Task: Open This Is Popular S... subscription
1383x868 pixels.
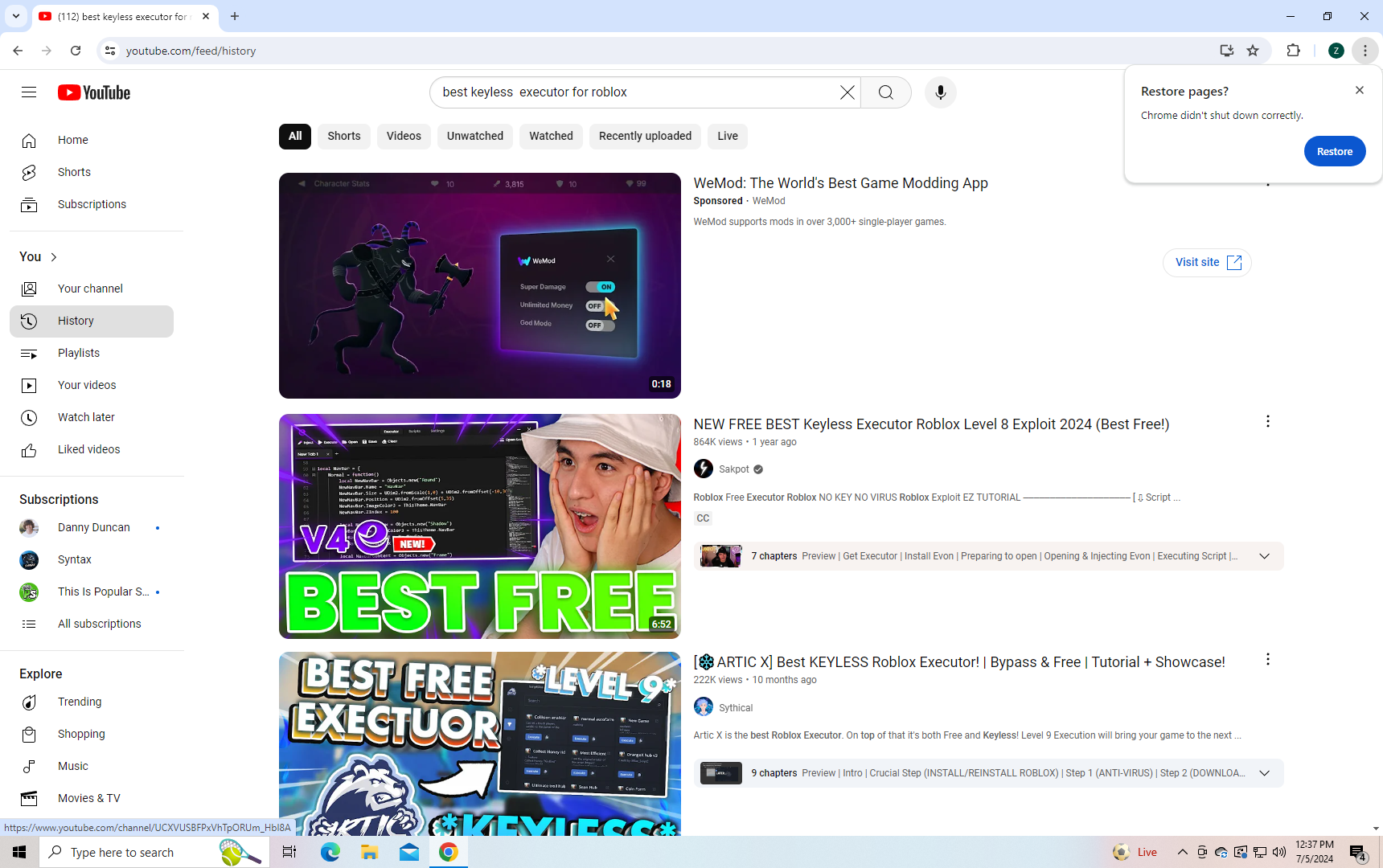Action: 92,592
